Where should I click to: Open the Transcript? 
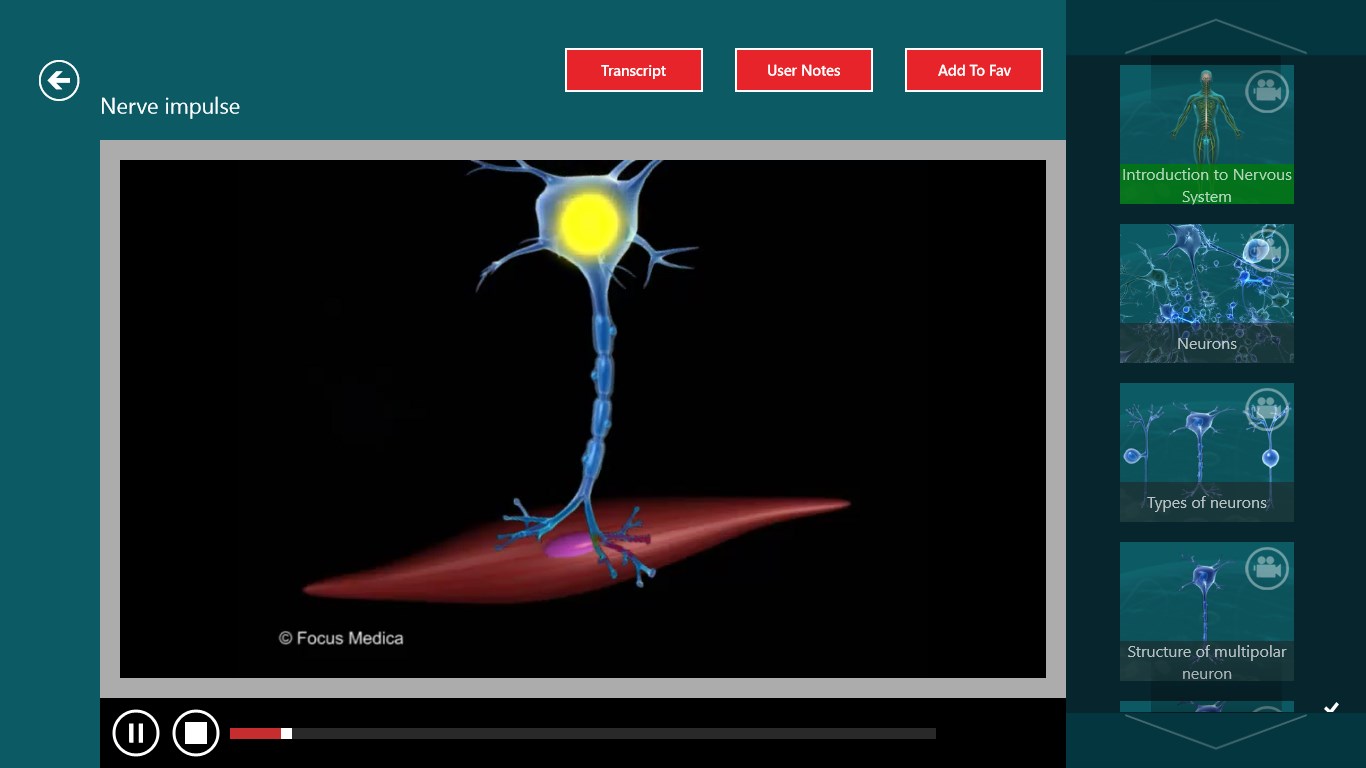coord(633,70)
